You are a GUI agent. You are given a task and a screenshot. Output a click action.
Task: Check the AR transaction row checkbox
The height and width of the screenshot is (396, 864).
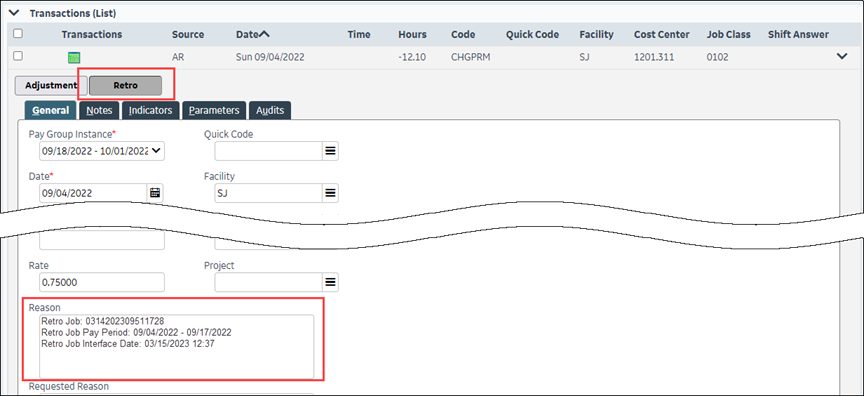[18, 56]
